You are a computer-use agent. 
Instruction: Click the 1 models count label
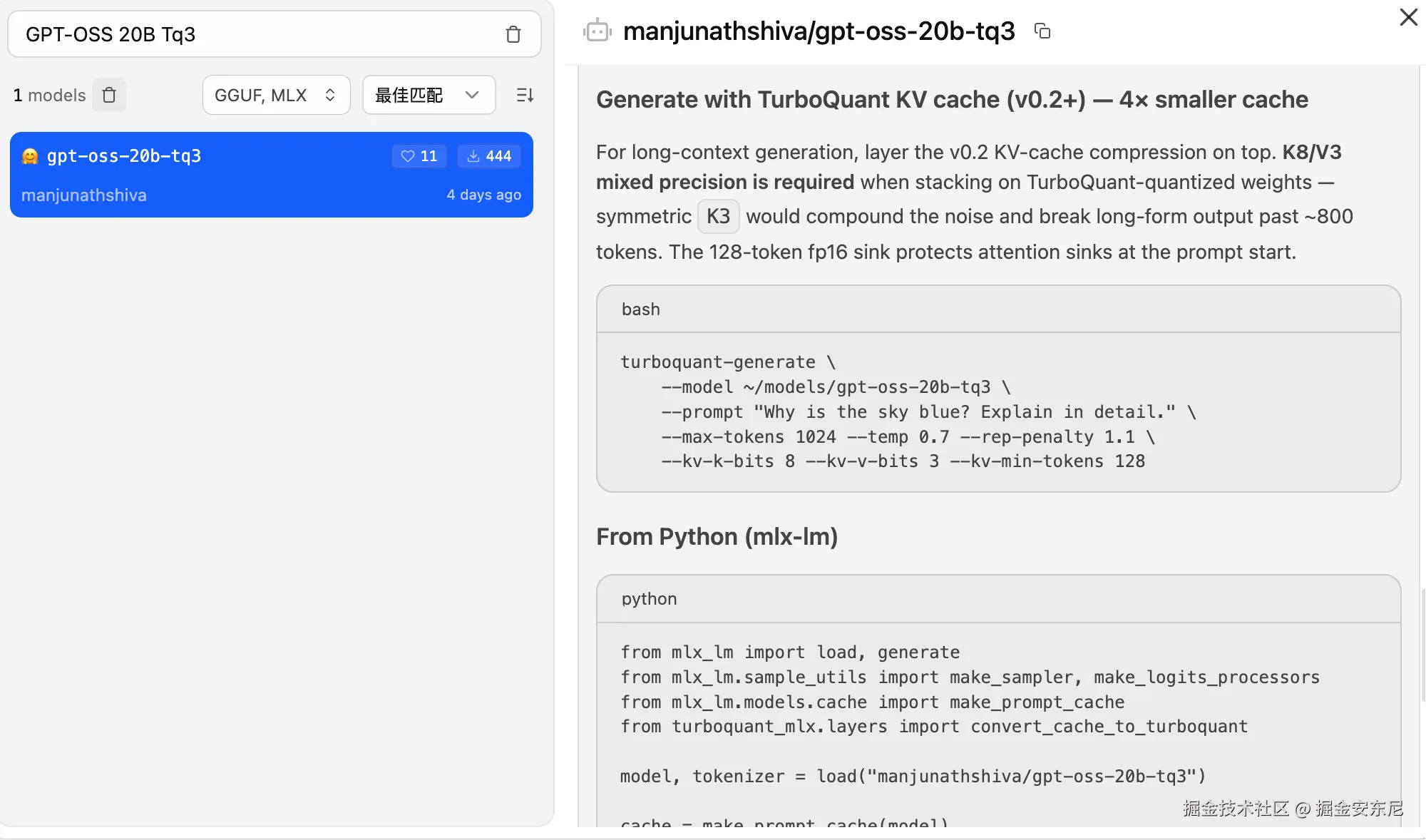tap(49, 95)
